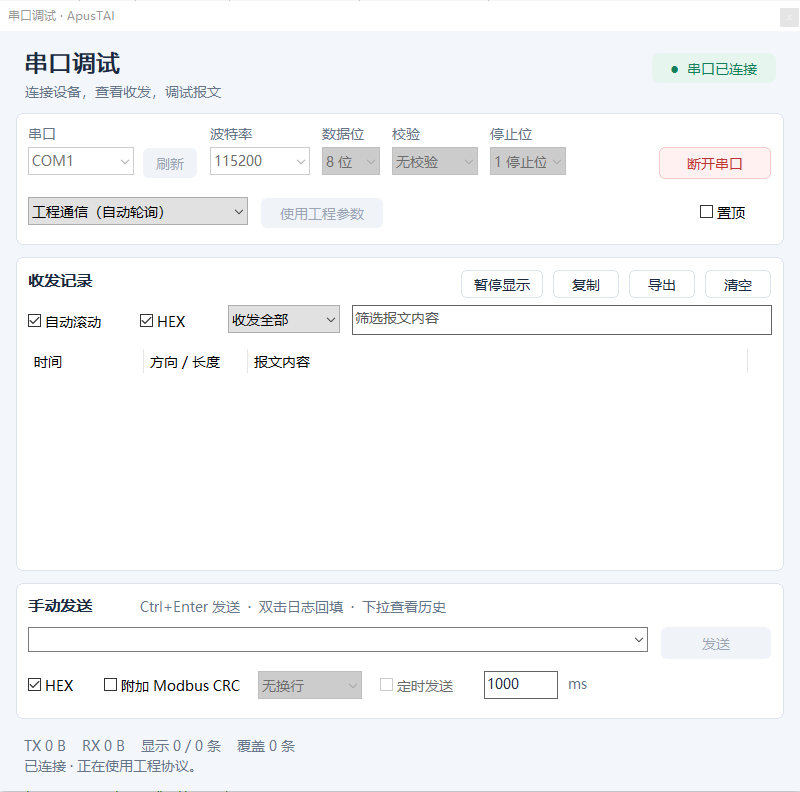
Task: Click the 筛选报文内容 filter input field
Action: pos(562,320)
